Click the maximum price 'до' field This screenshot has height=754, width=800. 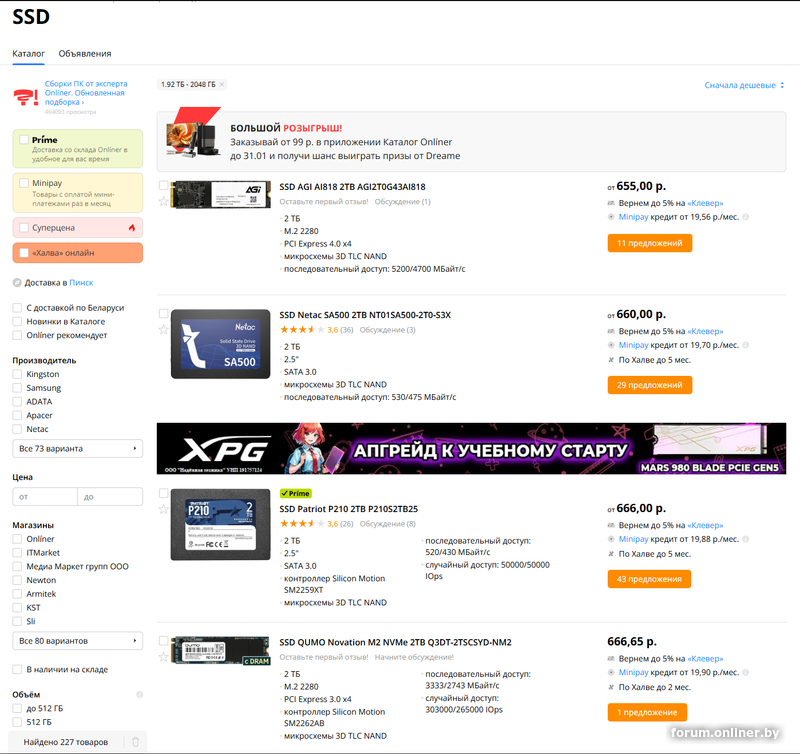pyautogui.click(x=110, y=496)
